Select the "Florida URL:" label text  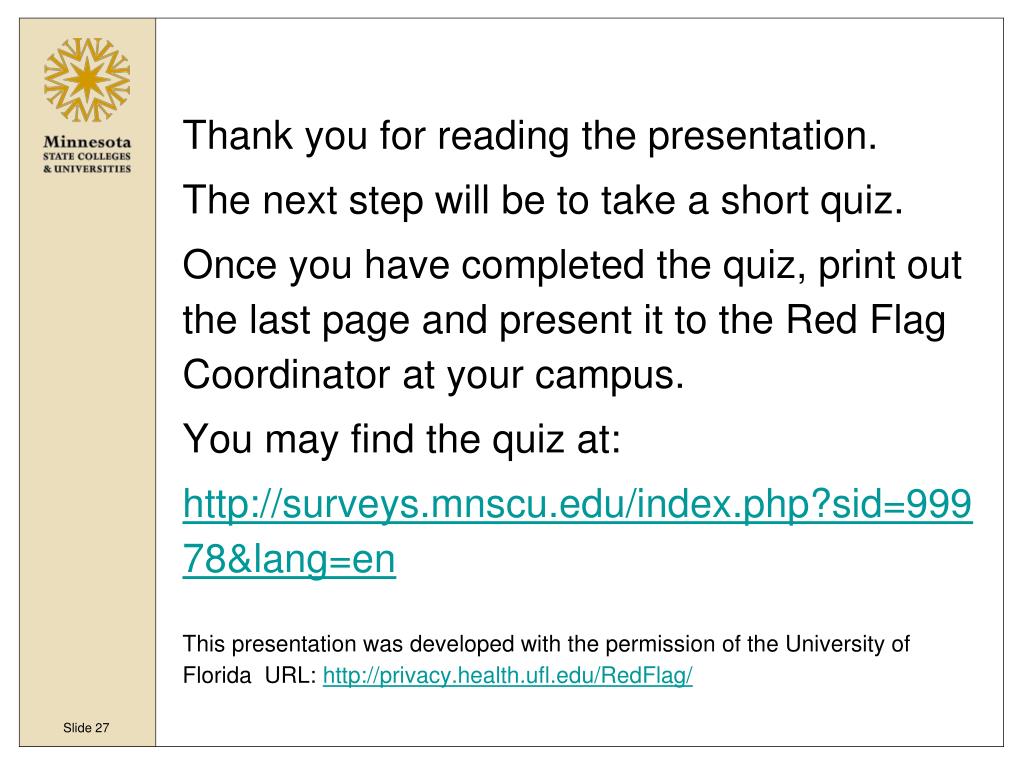pyautogui.click(x=249, y=675)
